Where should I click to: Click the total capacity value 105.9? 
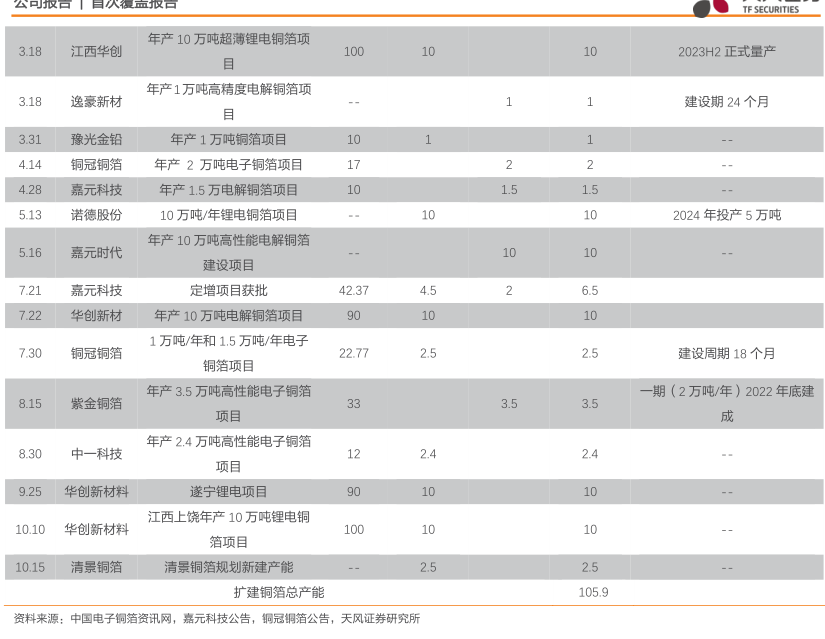pyautogui.click(x=593, y=592)
